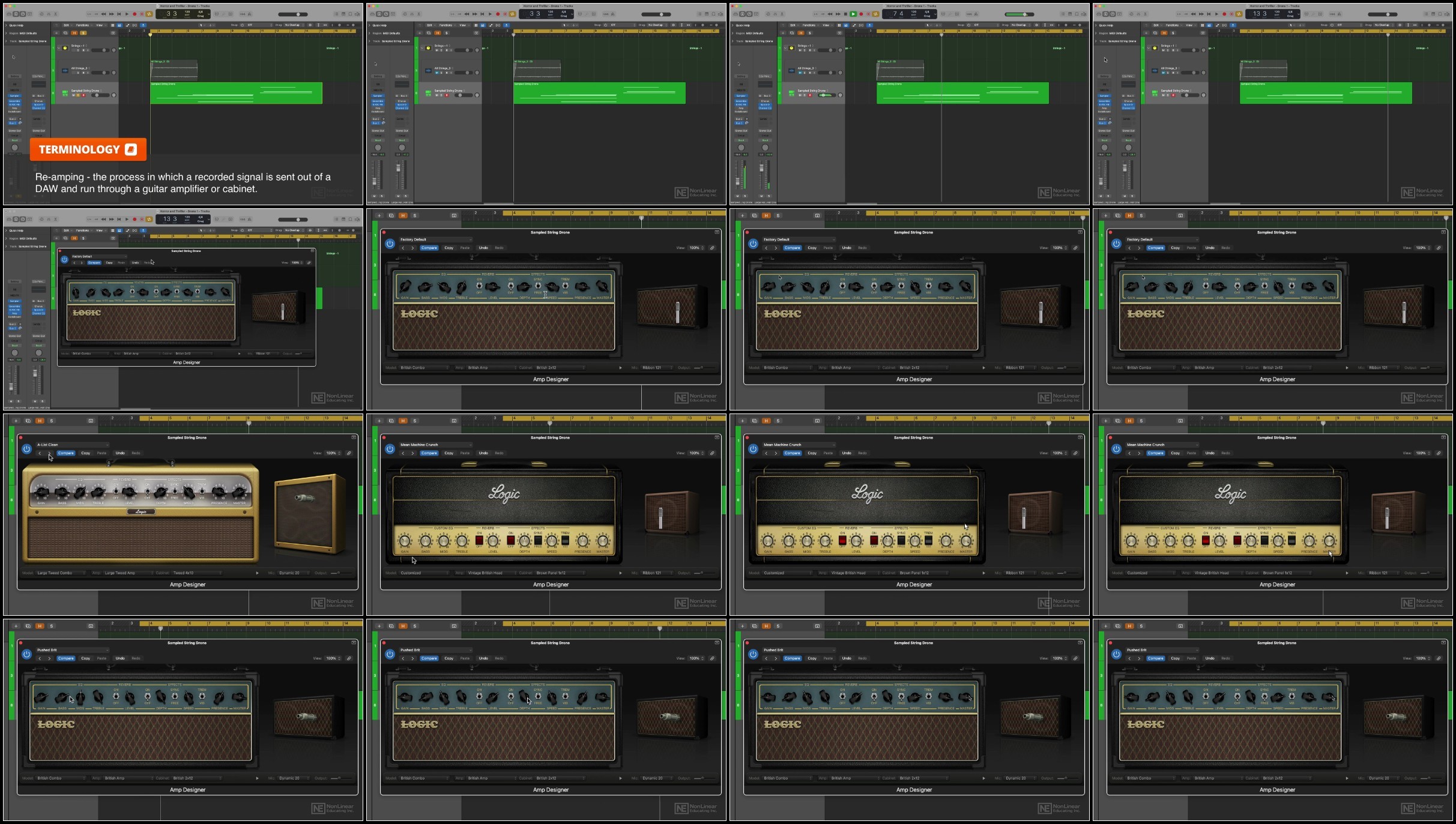Click microphone on the Tweed 4x10 cabinet
The width and height of the screenshot is (1456, 824).
point(304,498)
